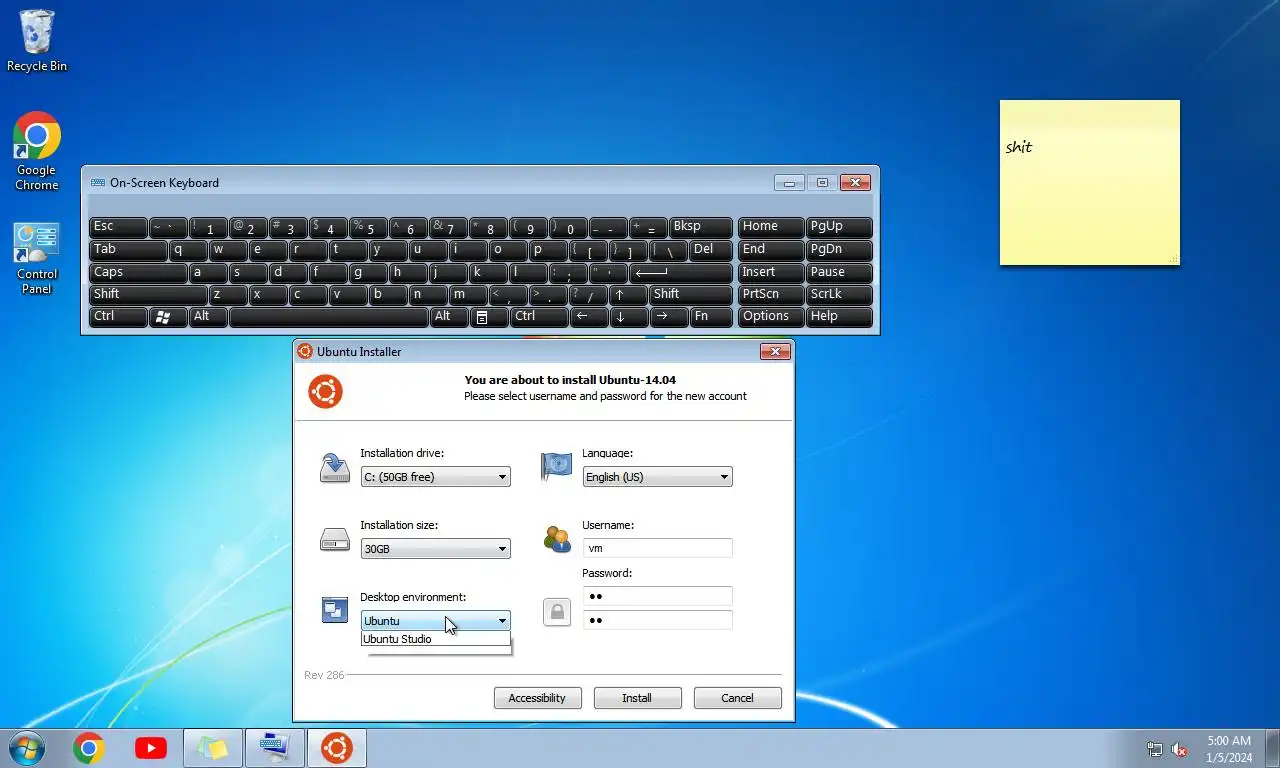
Task: Launch Chrome from the taskbar
Action: click(x=89, y=748)
